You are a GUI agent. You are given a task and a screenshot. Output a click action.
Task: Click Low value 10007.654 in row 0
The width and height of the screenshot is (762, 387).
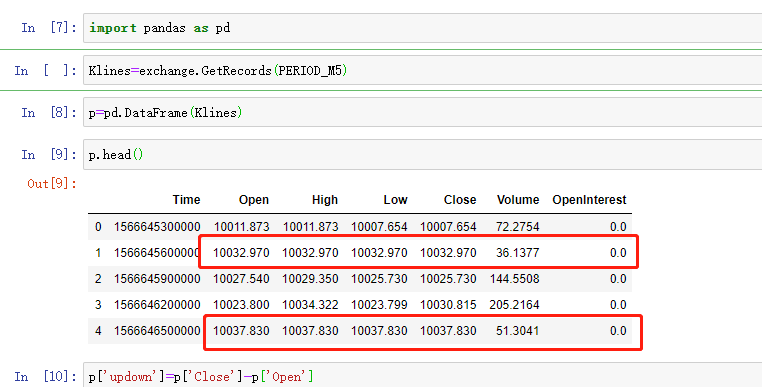pos(380,227)
